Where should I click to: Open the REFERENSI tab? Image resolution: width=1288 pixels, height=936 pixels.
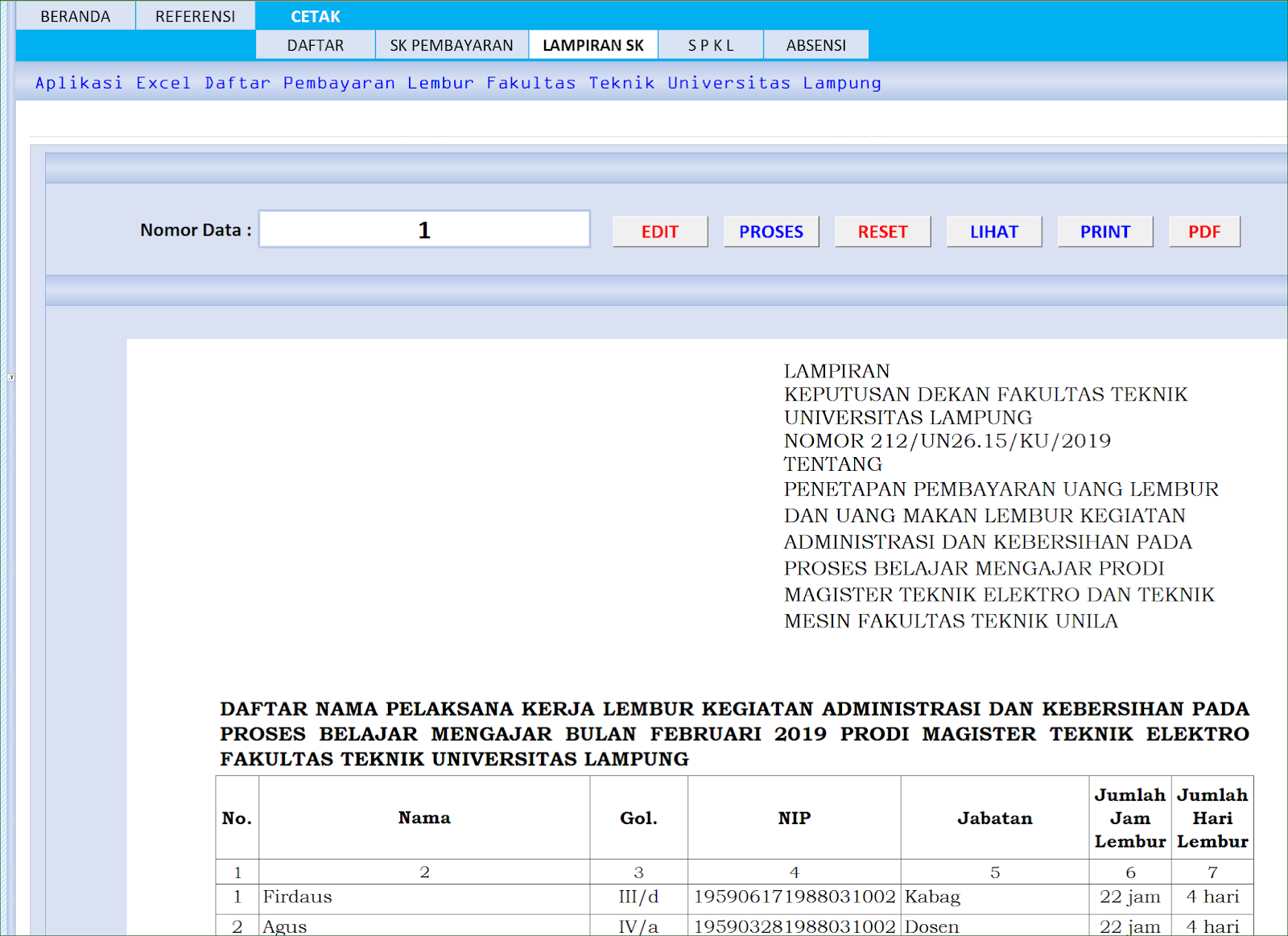[x=196, y=15]
